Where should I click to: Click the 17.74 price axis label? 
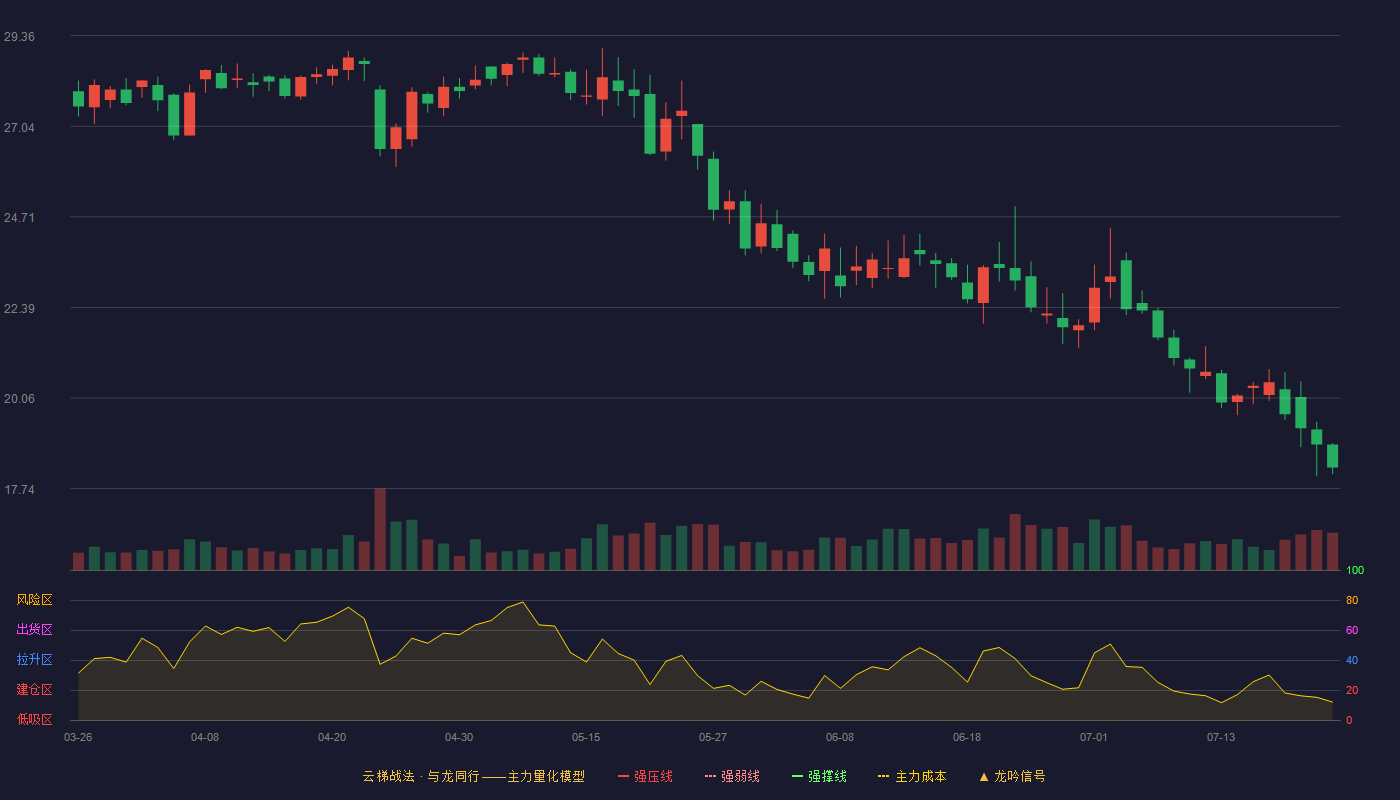coord(19,490)
